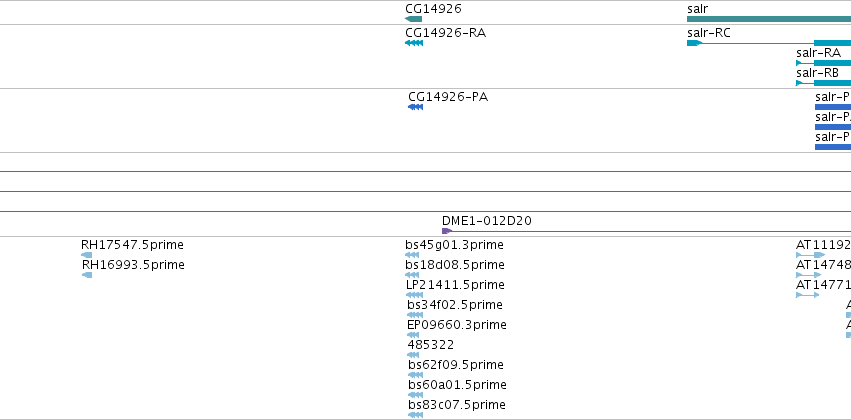This screenshot has height=420, width=851.
Task: Click the EP09660.3prime arrow glyph
Action: coord(413,335)
